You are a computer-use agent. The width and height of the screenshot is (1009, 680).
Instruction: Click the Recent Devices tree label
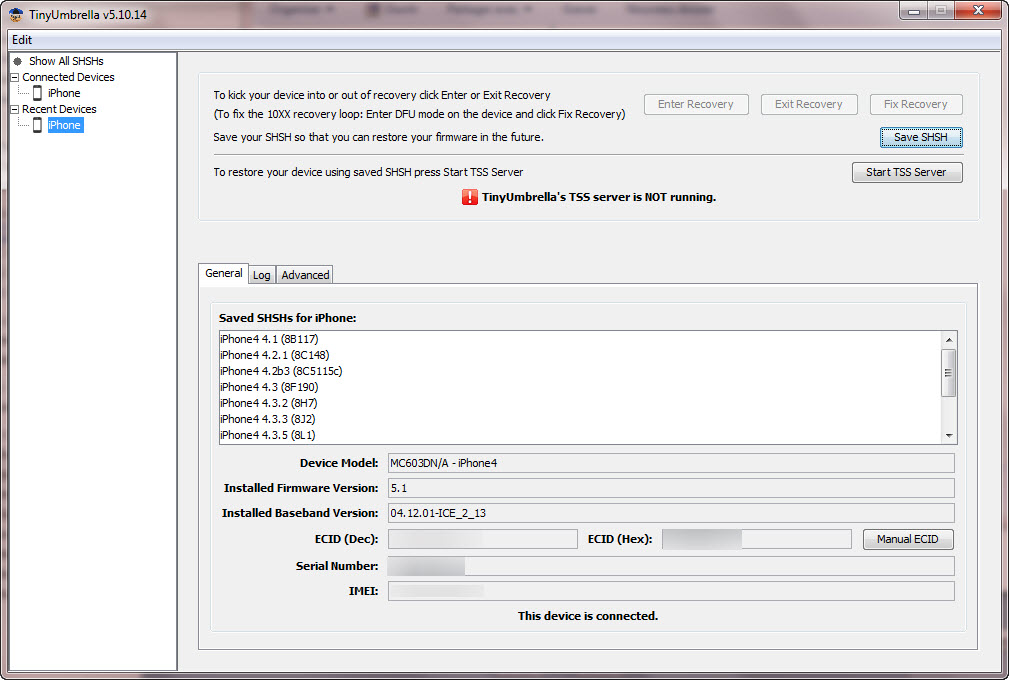59,109
